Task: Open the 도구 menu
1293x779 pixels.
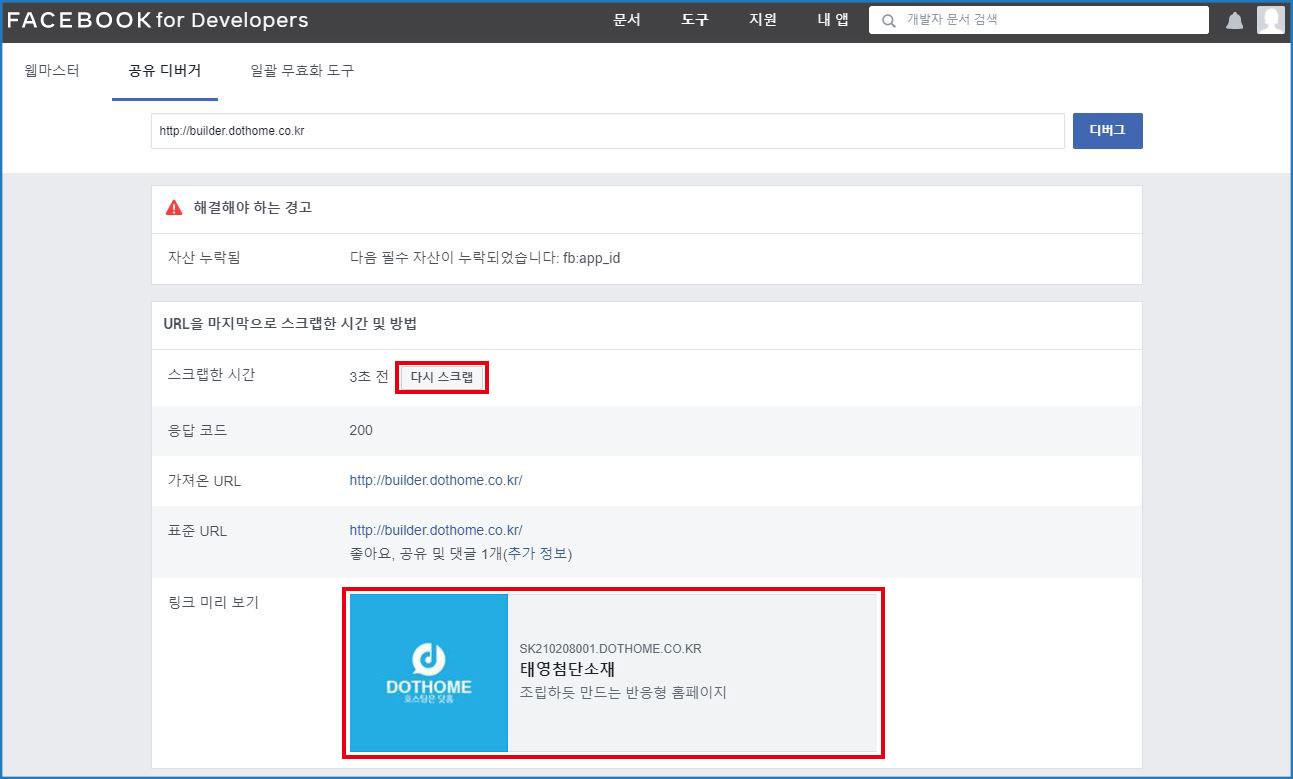Action: point(695,20)
